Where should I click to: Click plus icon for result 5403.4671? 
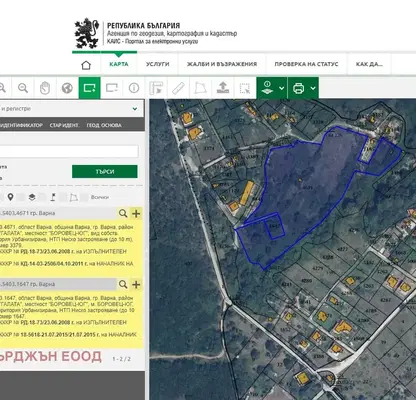[x=136, y=213]
